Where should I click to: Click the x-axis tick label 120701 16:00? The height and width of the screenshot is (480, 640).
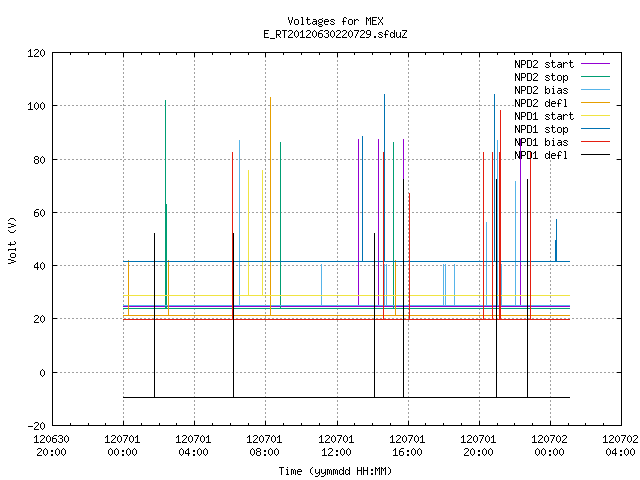[x=407, y=446]
